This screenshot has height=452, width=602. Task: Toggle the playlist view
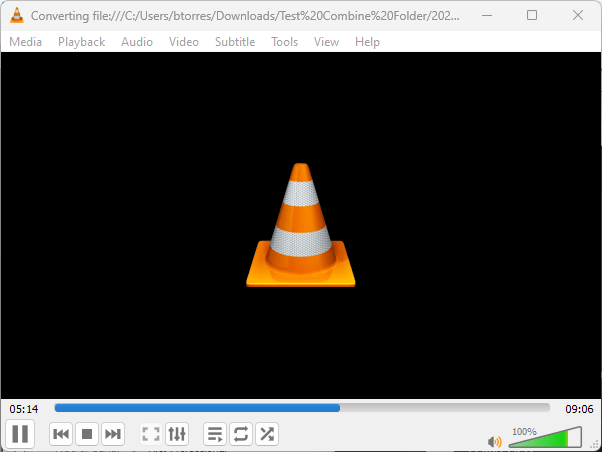(x=215, y=434)
